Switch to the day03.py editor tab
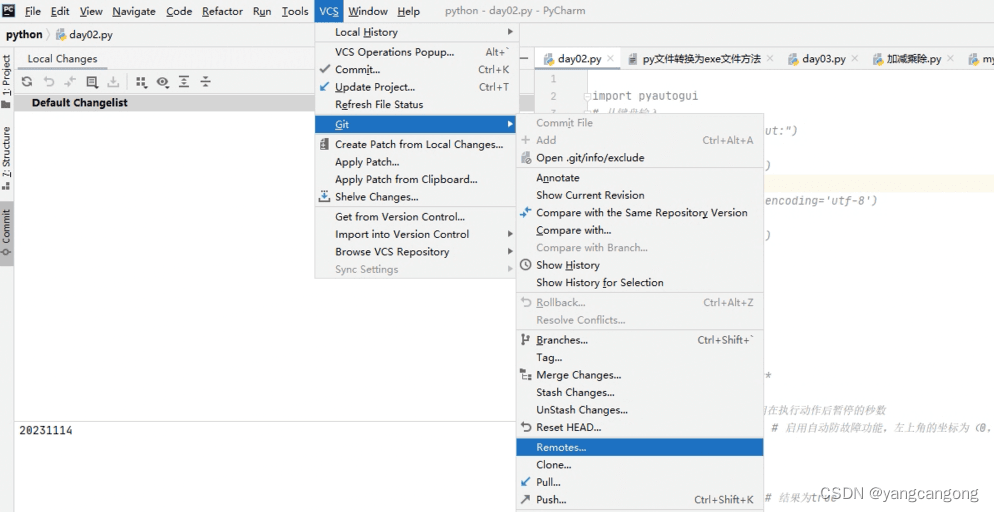Viewport: 994px width, 512px height. pos(823,58)
